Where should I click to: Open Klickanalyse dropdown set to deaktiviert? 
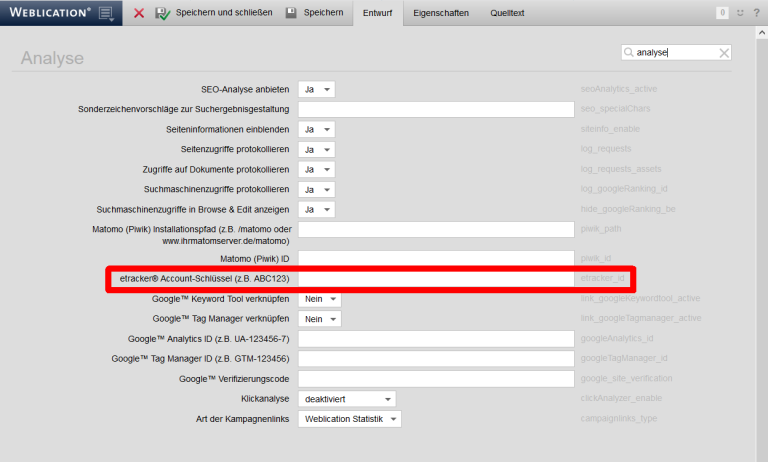coord(346,399)
